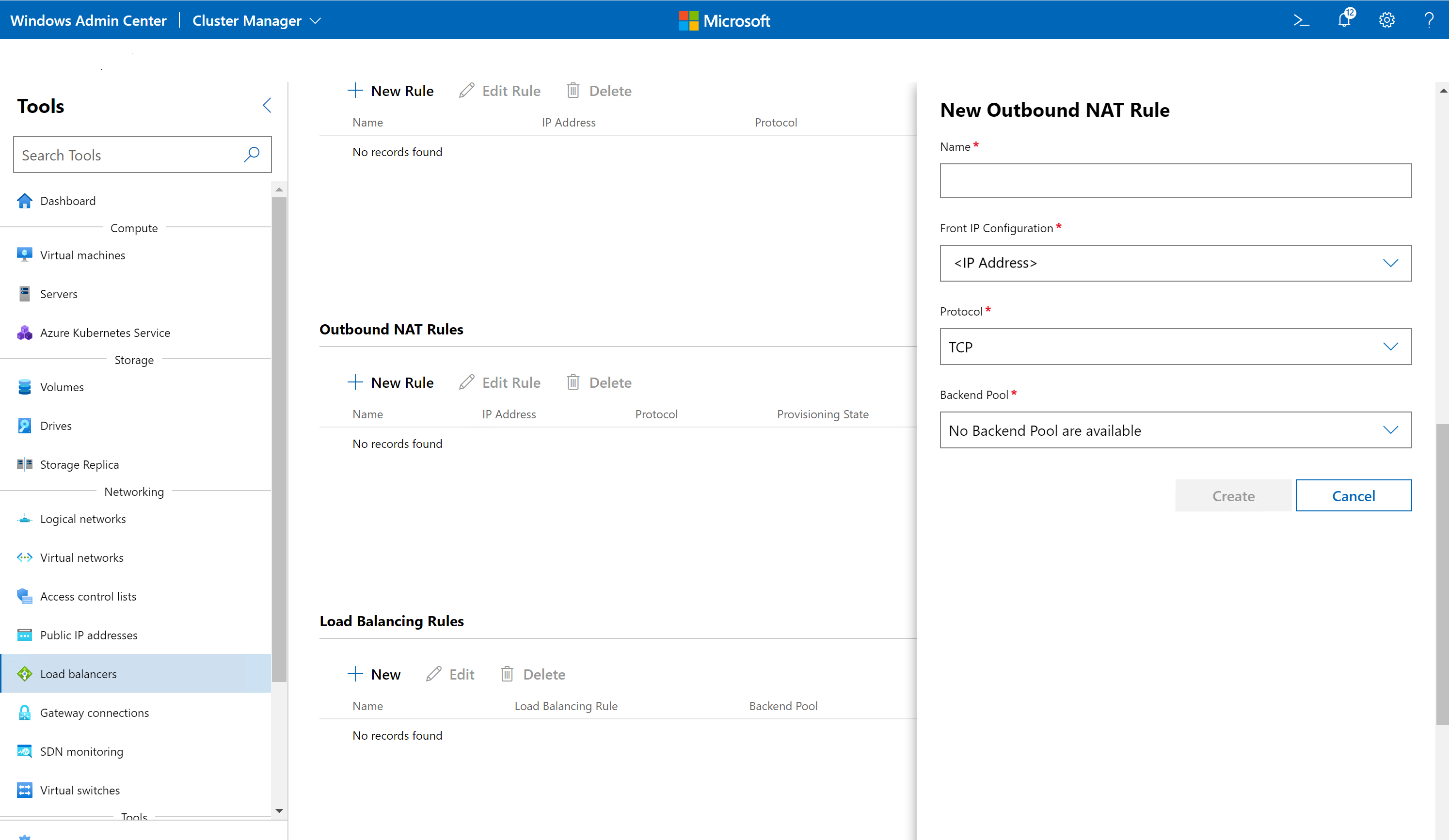Click New Rule under Outbound NAT Rules

[391, 383]
